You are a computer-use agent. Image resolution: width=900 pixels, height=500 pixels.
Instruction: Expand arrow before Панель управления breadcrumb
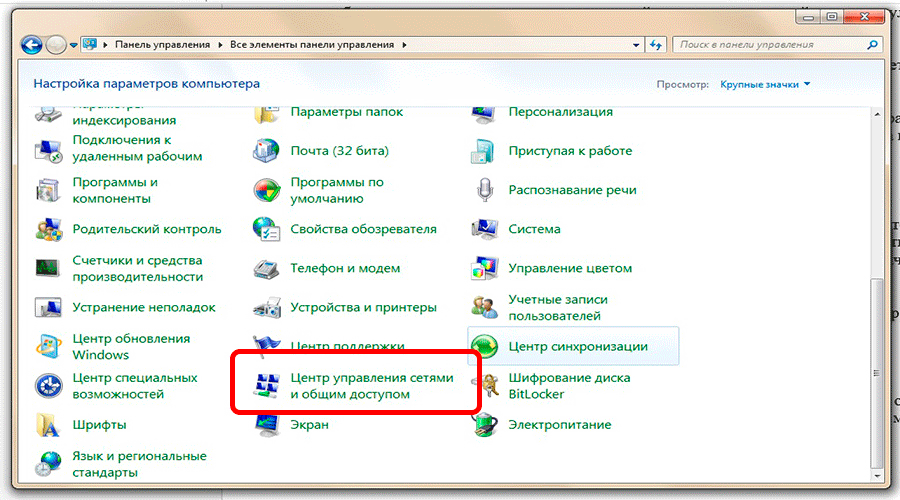point(105,45)
